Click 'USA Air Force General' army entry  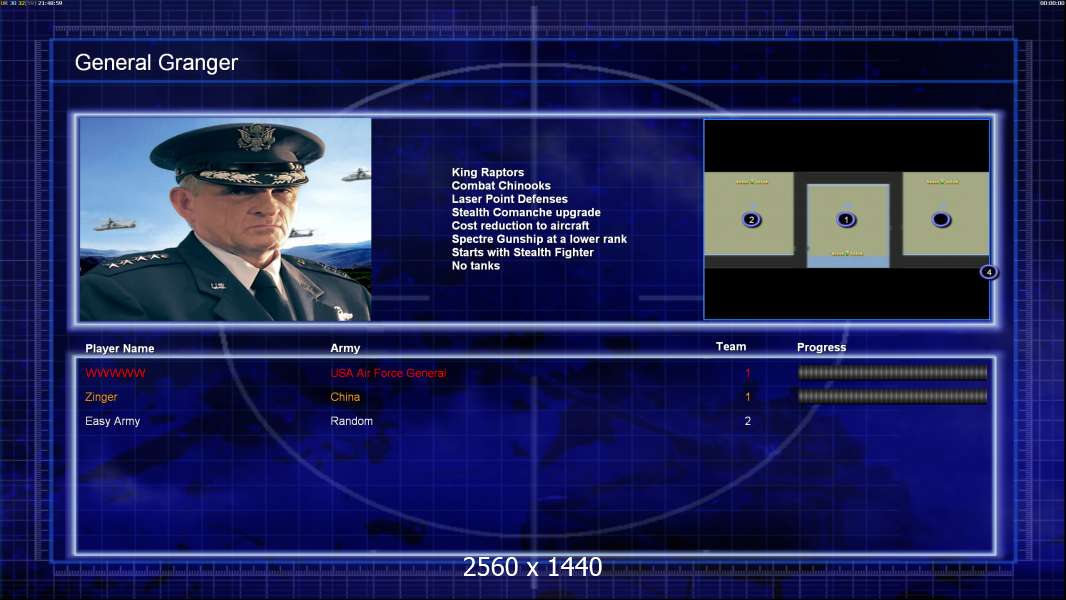tap(388, 373)
